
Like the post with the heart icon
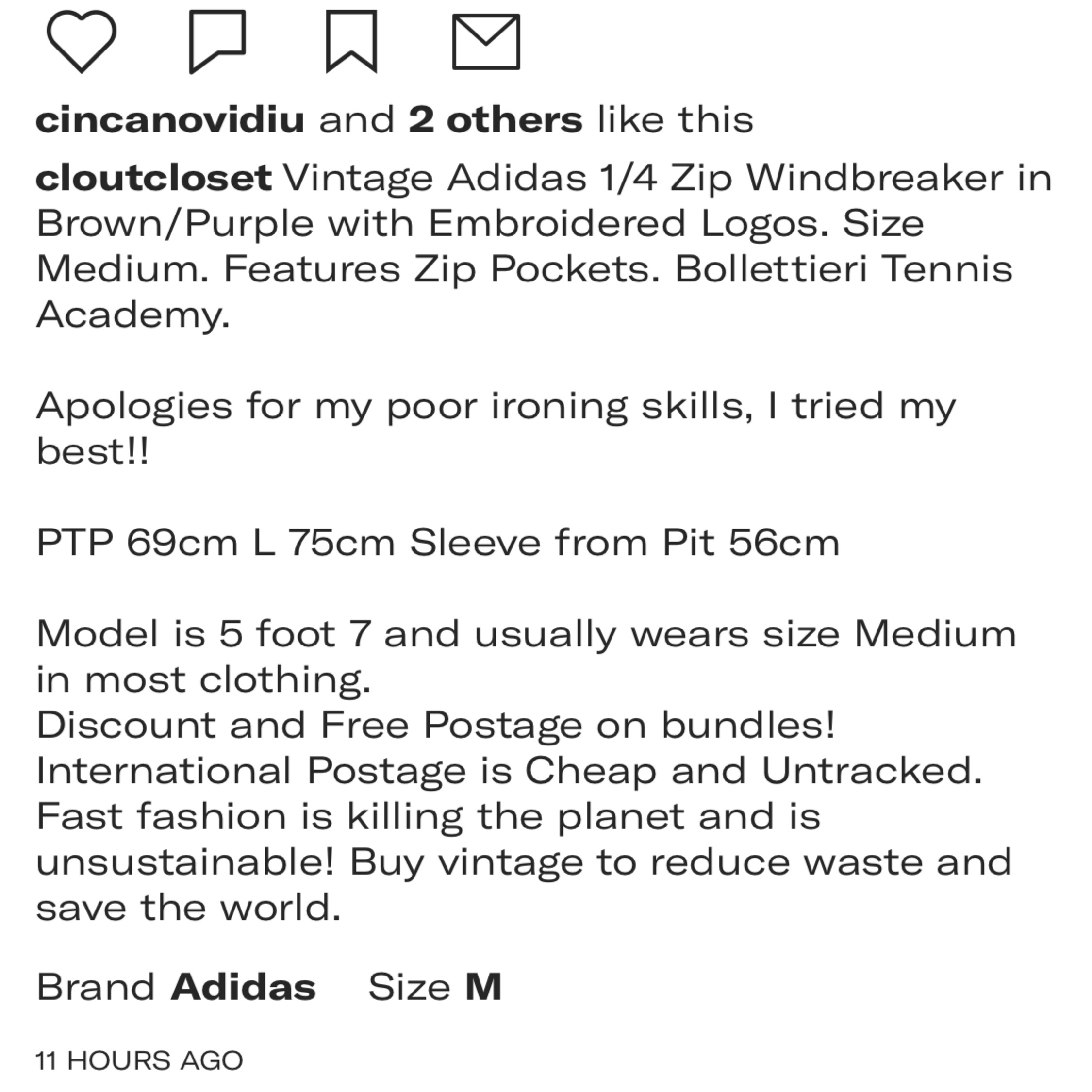82,41
